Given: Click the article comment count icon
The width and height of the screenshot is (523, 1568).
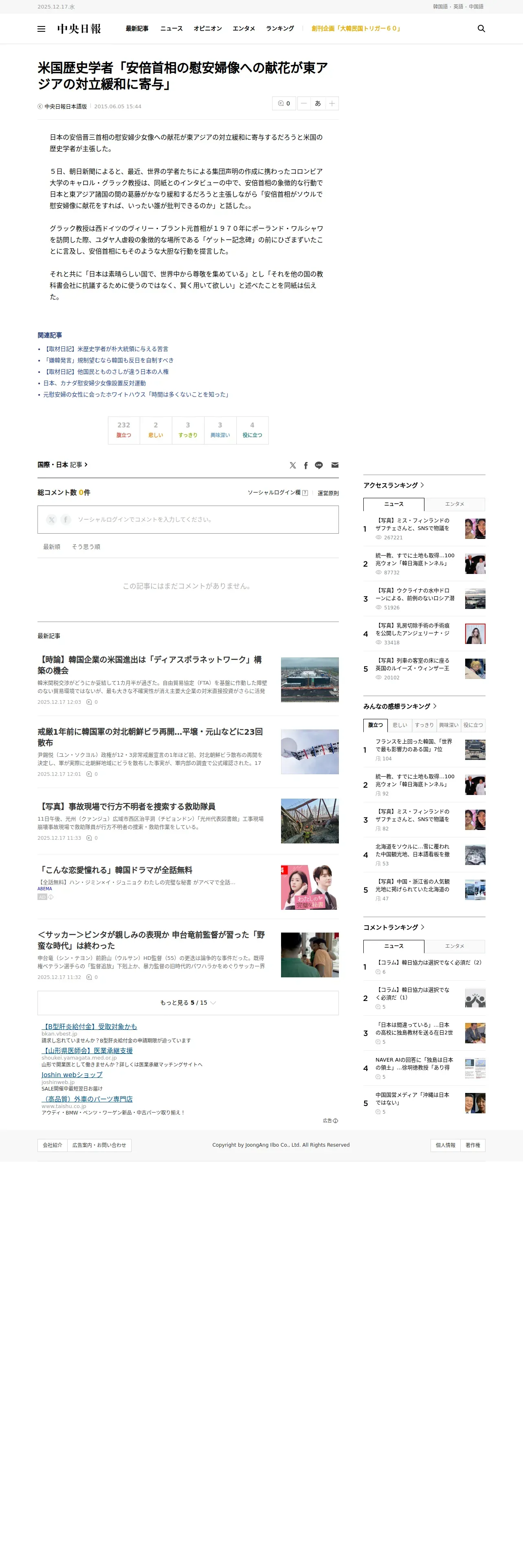Looking at the screenshot, I should point(284,103).
